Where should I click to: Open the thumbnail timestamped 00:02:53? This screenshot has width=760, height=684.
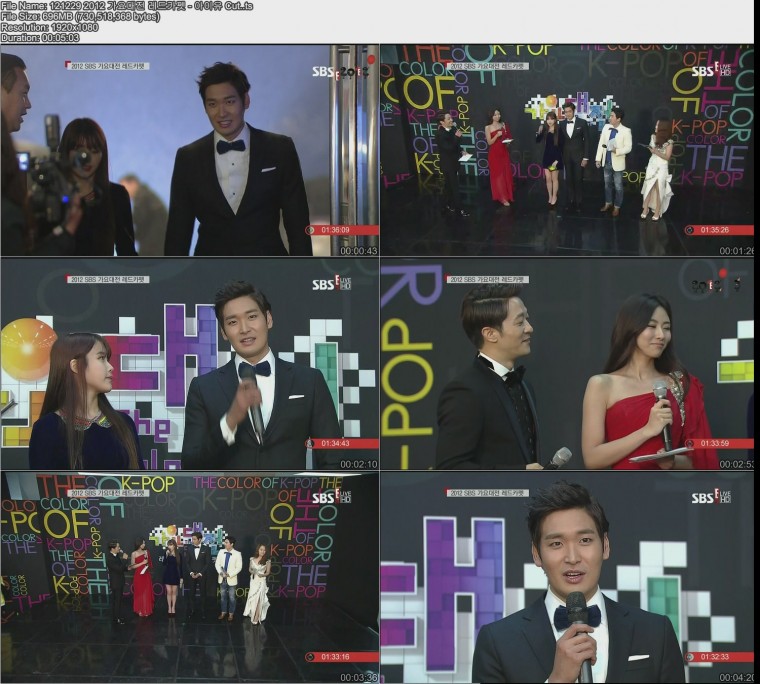568,364
